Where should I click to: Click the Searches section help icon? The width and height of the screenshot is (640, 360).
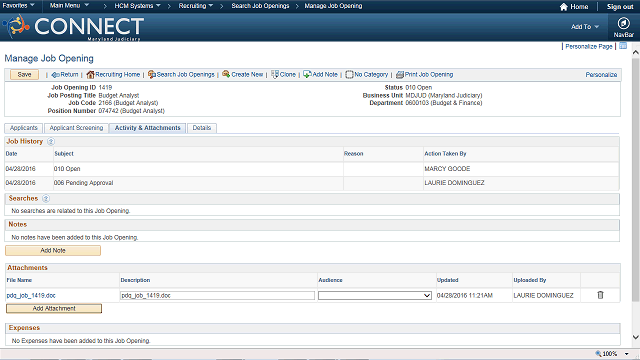46,199
